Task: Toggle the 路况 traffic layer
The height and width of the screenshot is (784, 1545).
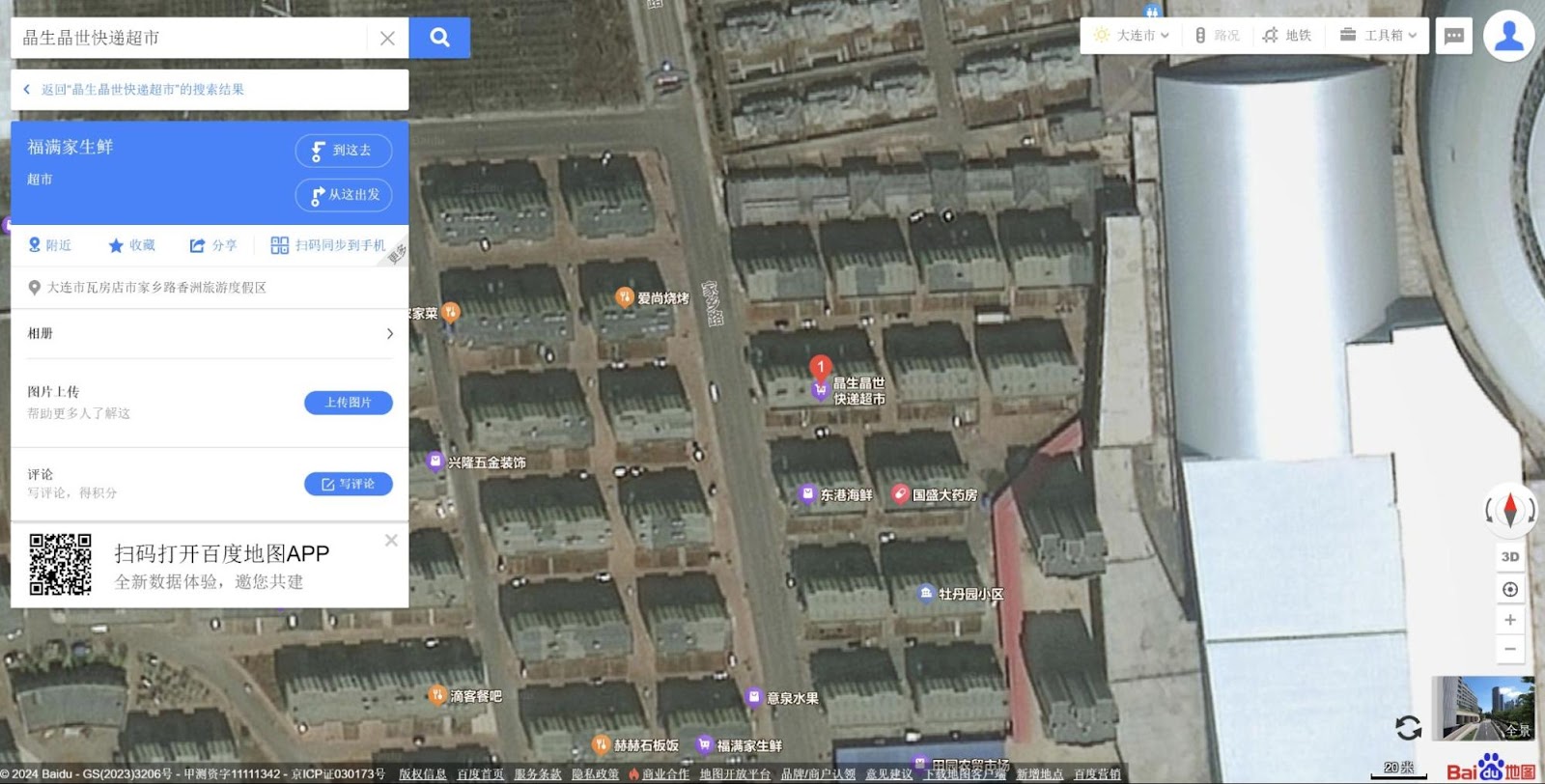Action: pos(1217,35)
